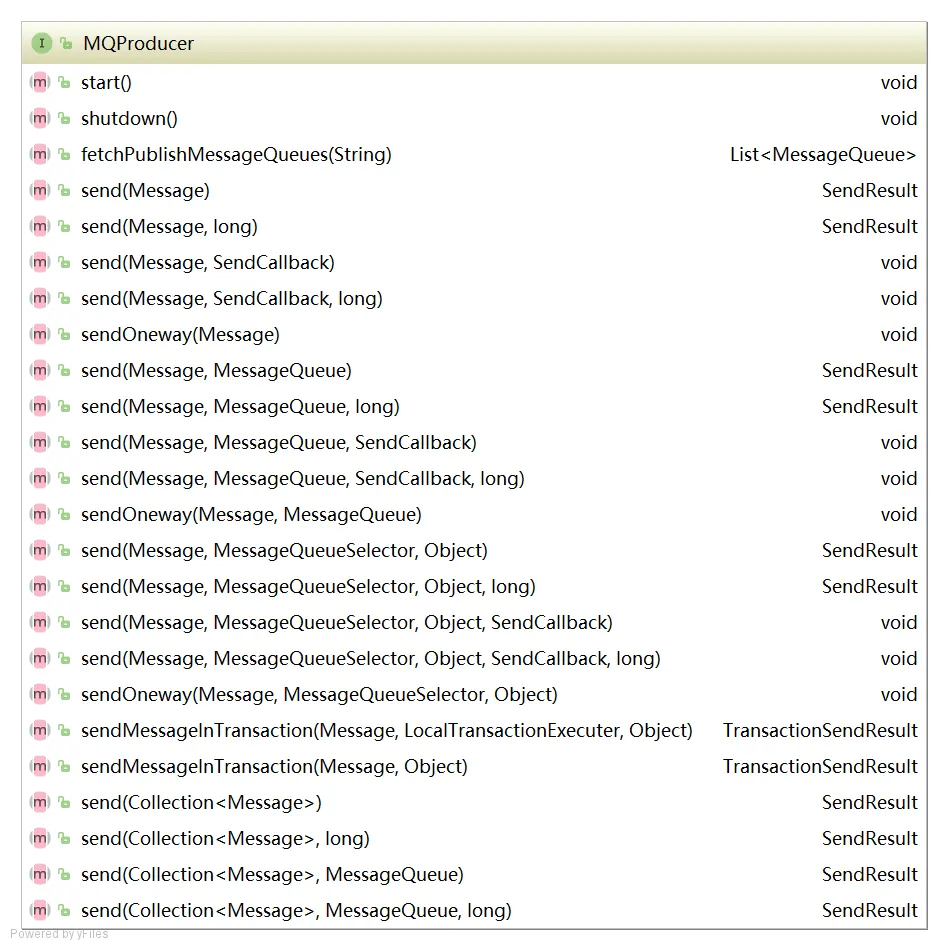Screen dimensions: 948x950
Task: Select send(Collection<Message>, long) method text
Action: [225, 838]
